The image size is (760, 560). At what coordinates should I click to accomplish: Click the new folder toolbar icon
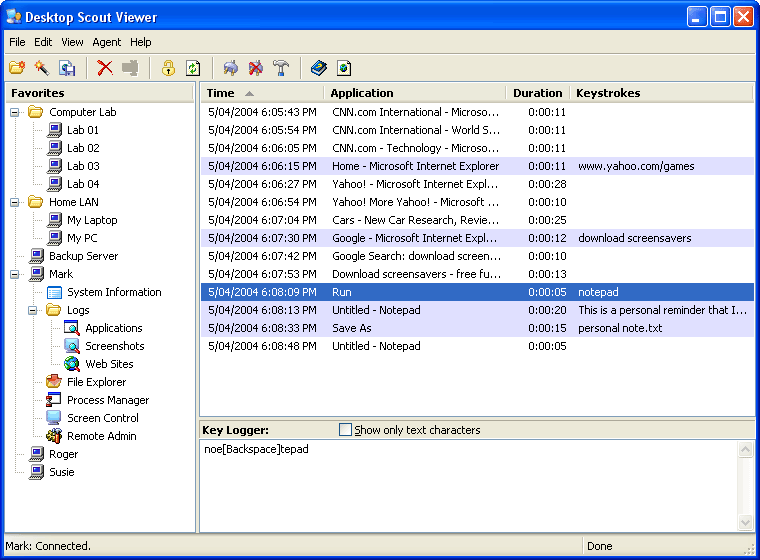pyautogui.click(x=17, y=68)
